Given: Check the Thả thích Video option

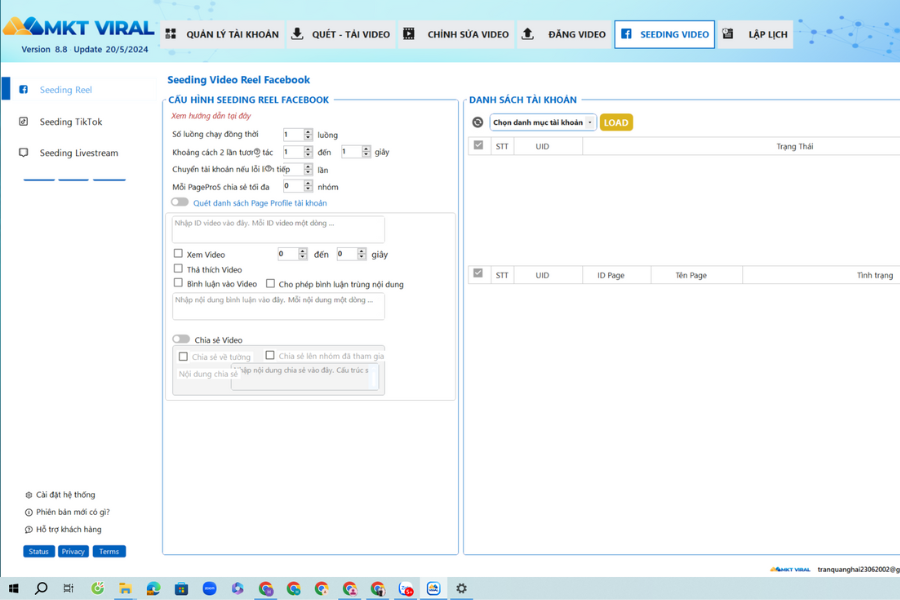Looking at the screenshot, I should (179, 269).
